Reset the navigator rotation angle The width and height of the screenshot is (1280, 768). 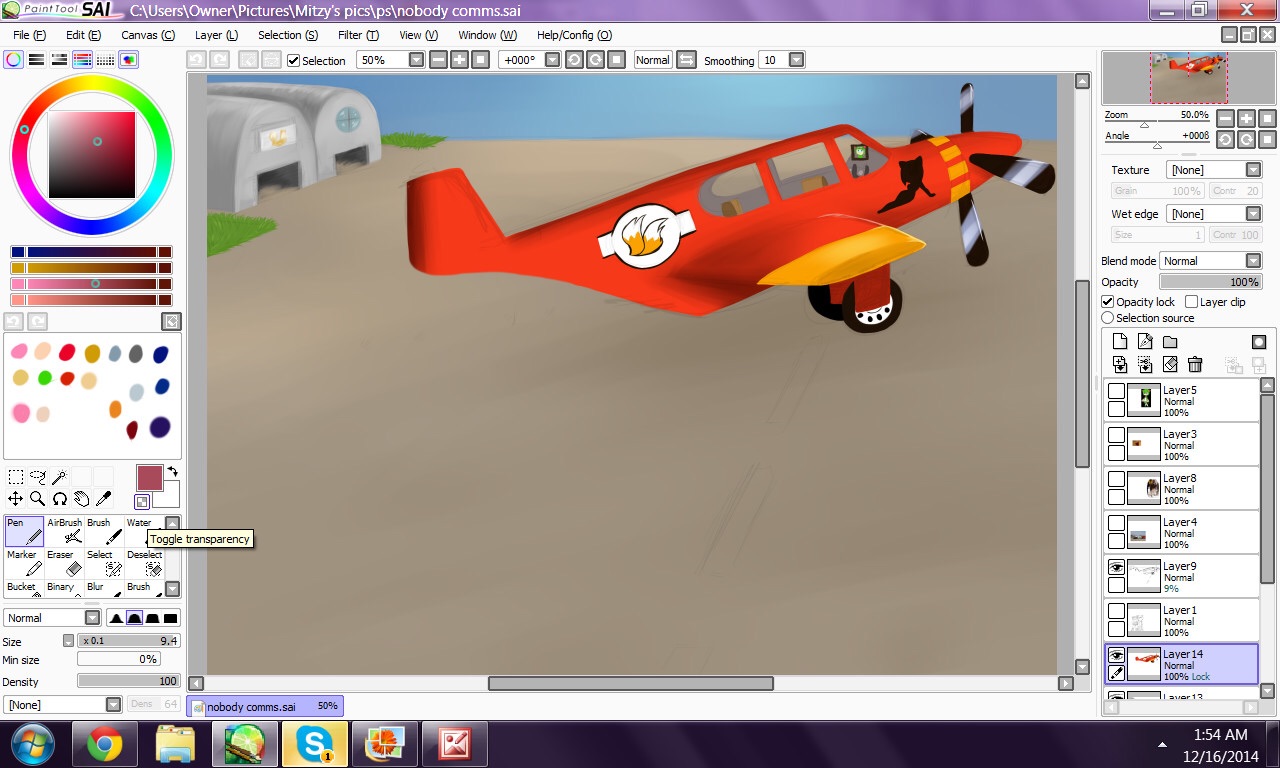(1267, 140)
